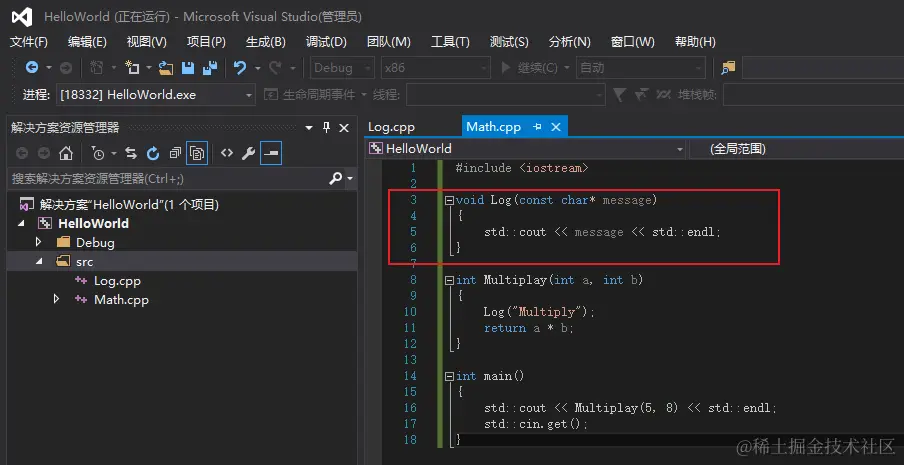Open the 分析(N) menu
The height and width of the screenshot is (465, 904).
(x=570, y=42)
